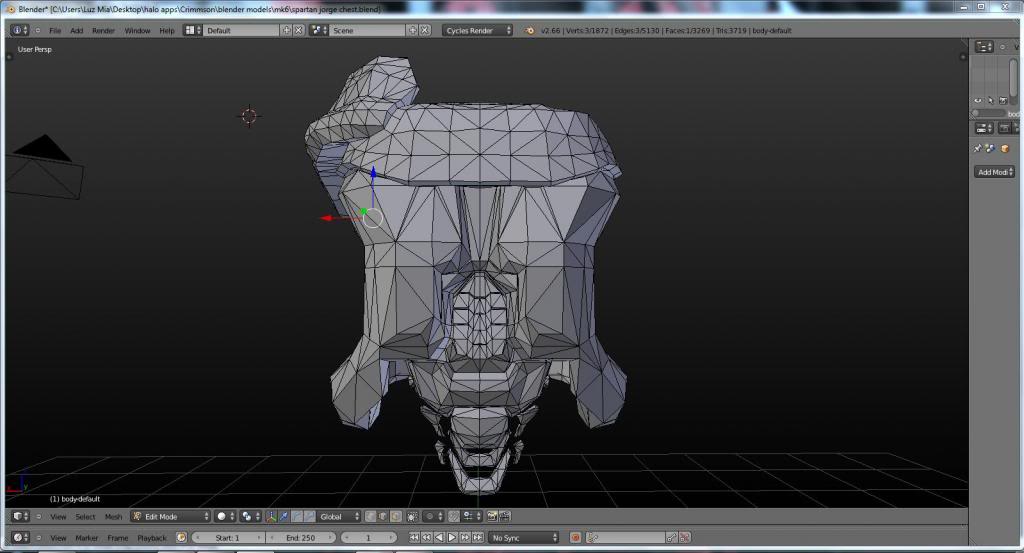Open the Marker menu
This screenshot has height=553, width=1024.
pyautogui.click(x=86, y=538)
